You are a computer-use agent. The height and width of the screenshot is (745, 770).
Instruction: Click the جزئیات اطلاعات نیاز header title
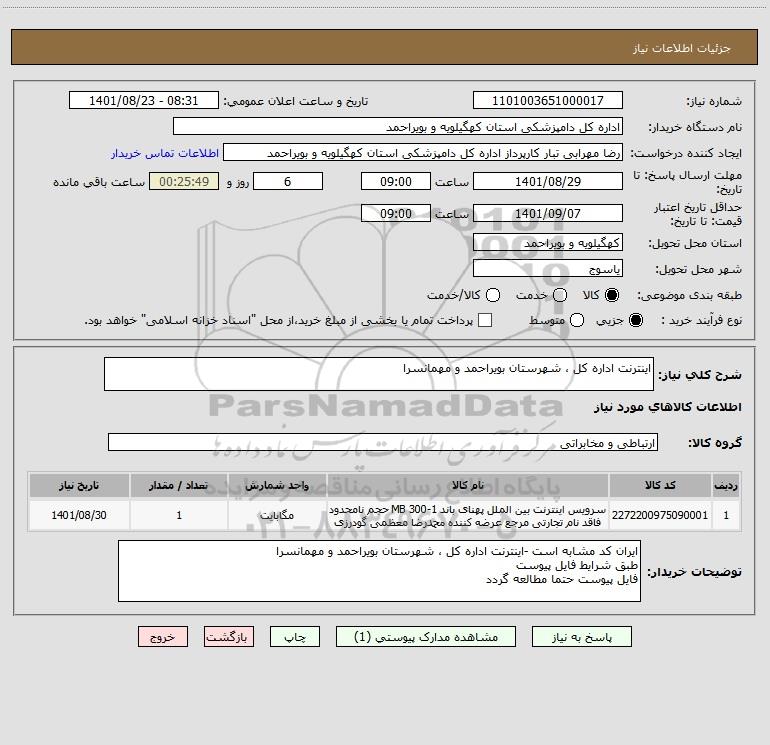click(x=682, y=48)
